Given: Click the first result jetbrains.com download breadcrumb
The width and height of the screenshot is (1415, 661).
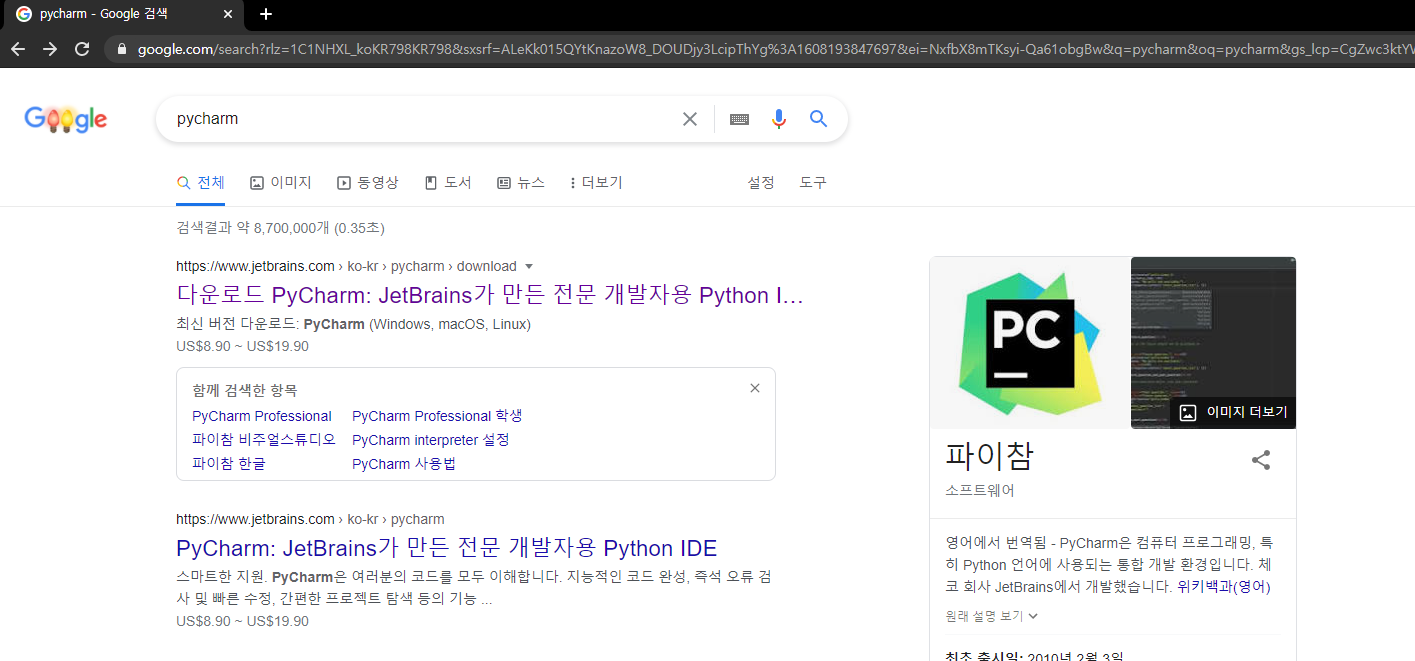Looking at the screenshot, I should point(346,266).
